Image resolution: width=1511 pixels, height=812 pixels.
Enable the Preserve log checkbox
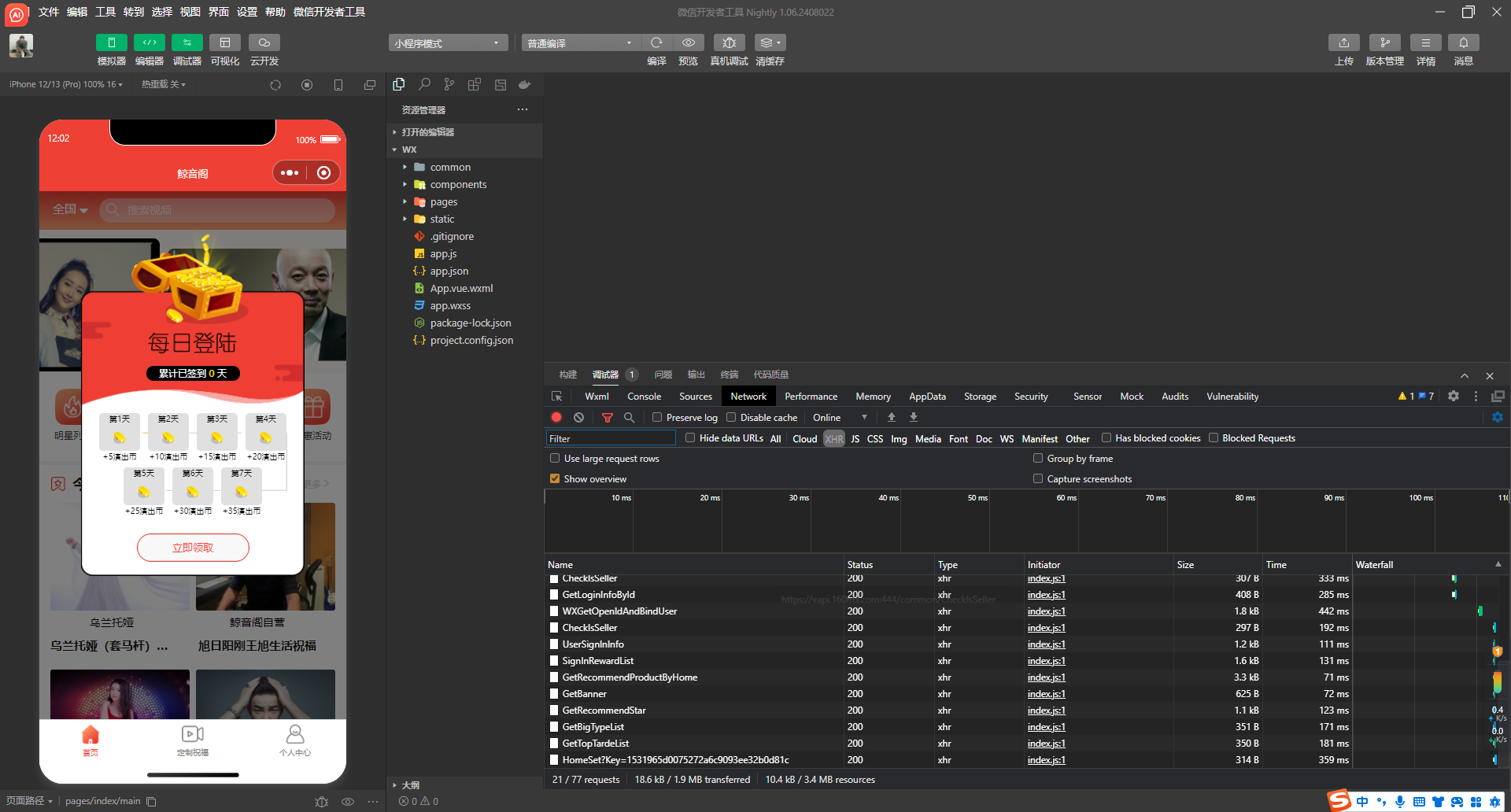point(657,418)
